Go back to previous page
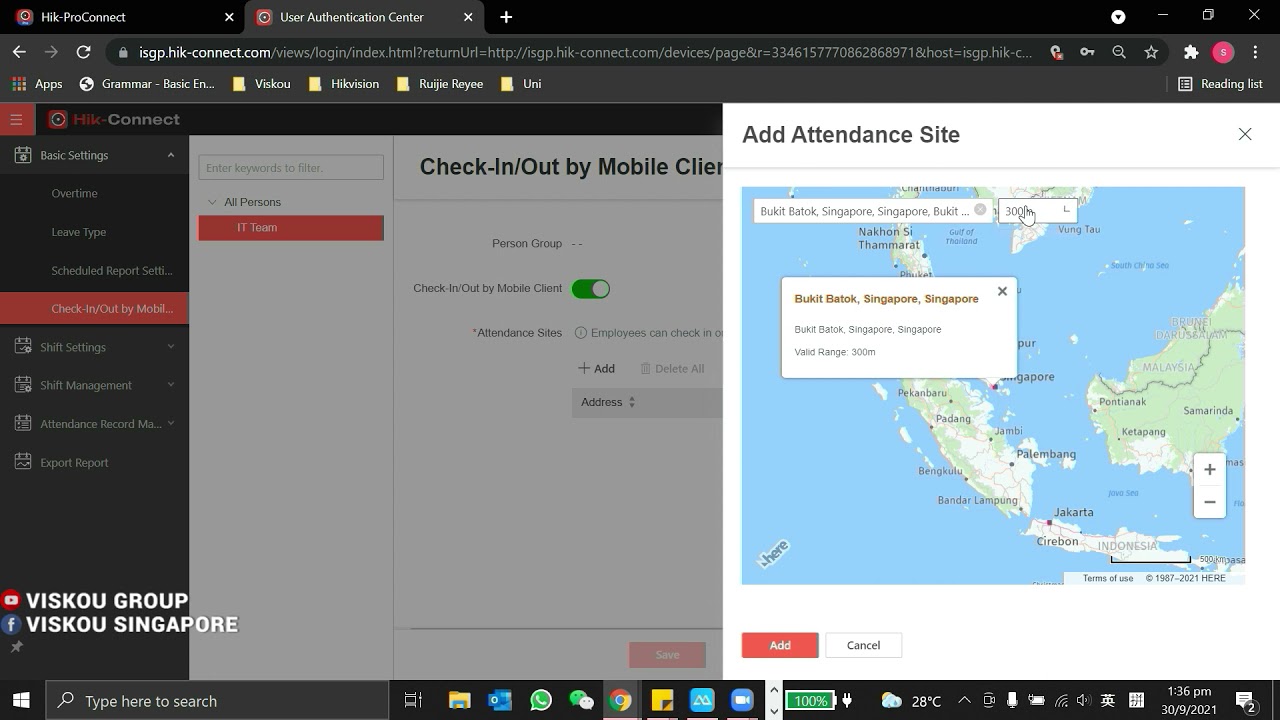The height and width of the screenshot is (720, 1280). coord(19,52)
